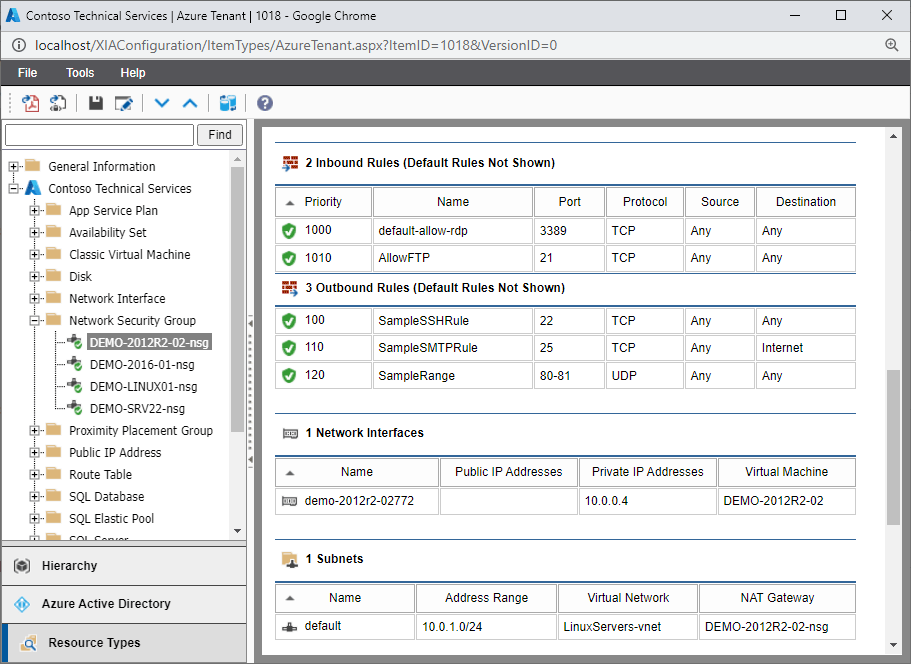Click the green shield icon for SampleSMTPRule

289,348
